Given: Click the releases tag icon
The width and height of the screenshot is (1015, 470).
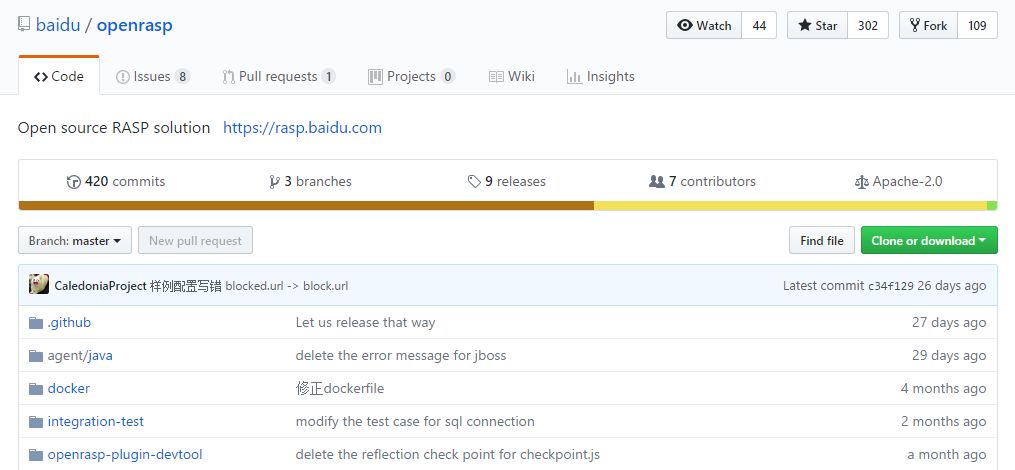Looking at the screenshot, I should [x=474, y=182].
